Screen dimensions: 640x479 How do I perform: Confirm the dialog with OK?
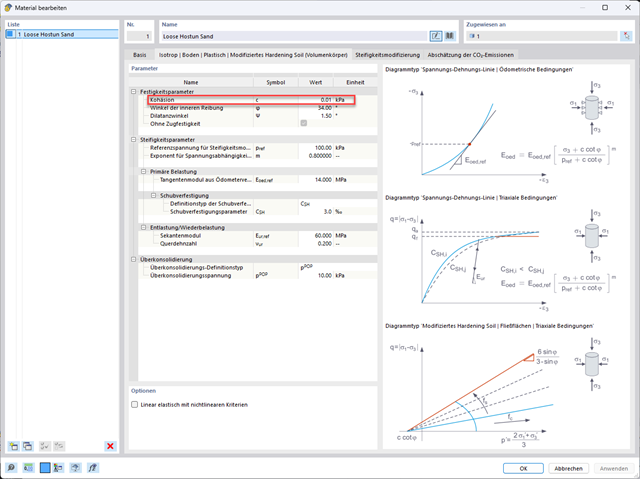point(523,468)
